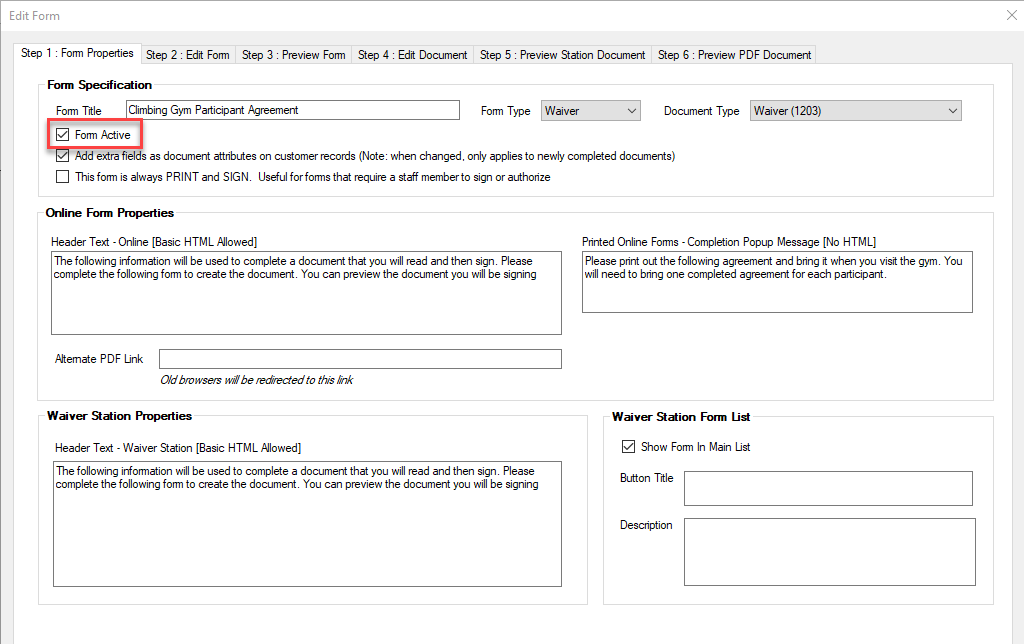
Task: Close the Edit Form window
Action: point(1012,15)
